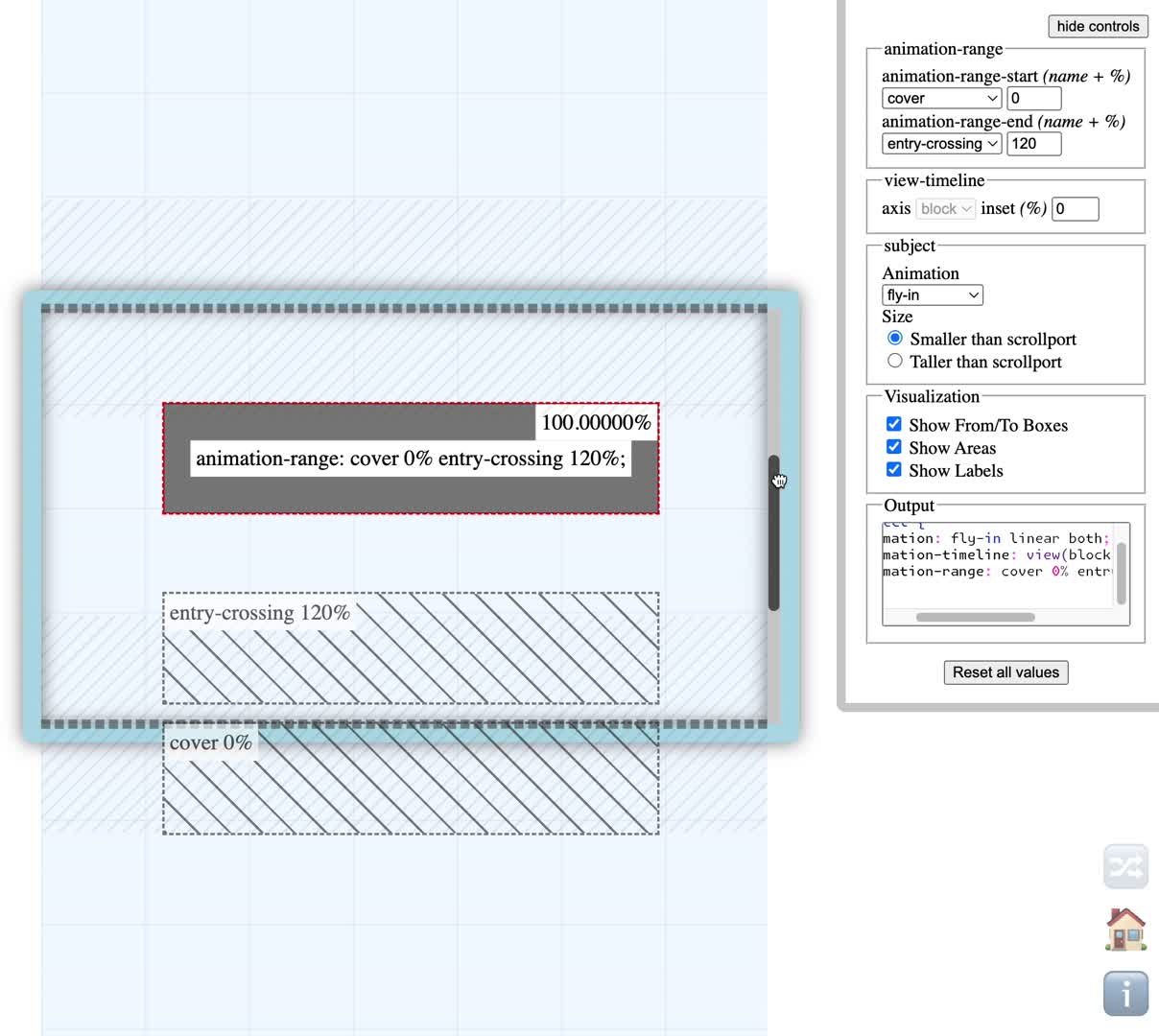
Task: Click the shuffle randomize icon
Action: coord(1125,866)
